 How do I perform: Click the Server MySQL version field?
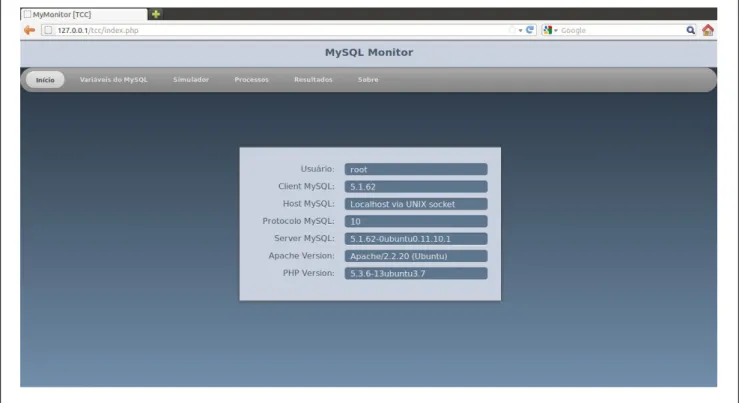[x=416, y=239]
